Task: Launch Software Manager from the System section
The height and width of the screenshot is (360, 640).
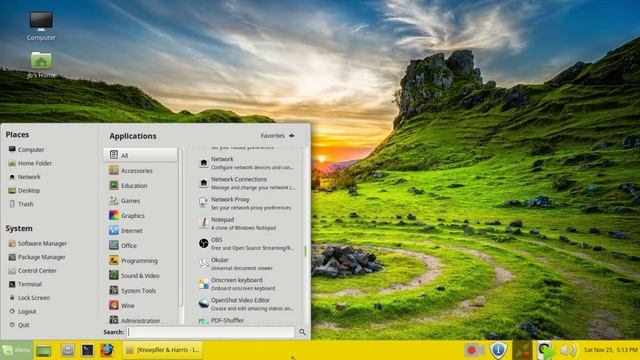Action: point(38,243)
